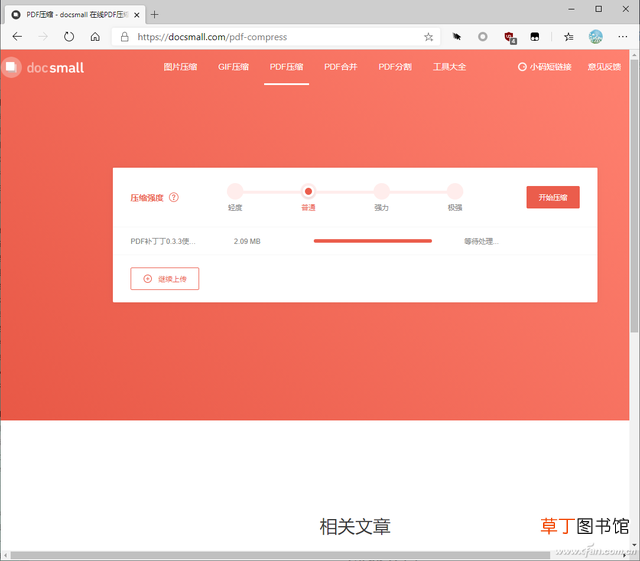
Task: Click the horizontal page scrollbar
Action: [280, 555]
